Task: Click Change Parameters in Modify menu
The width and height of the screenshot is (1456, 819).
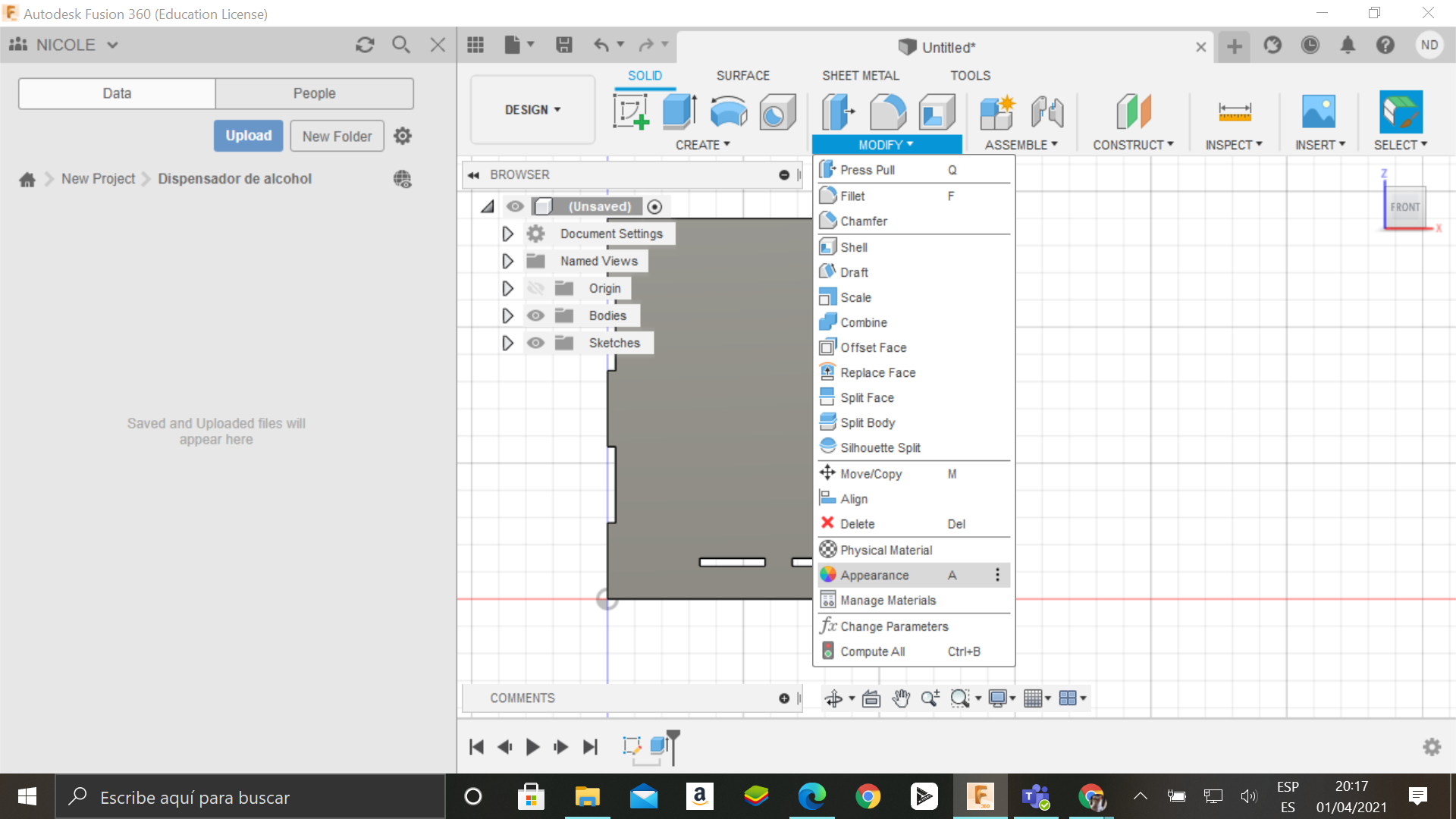Action: click(894, 626)
